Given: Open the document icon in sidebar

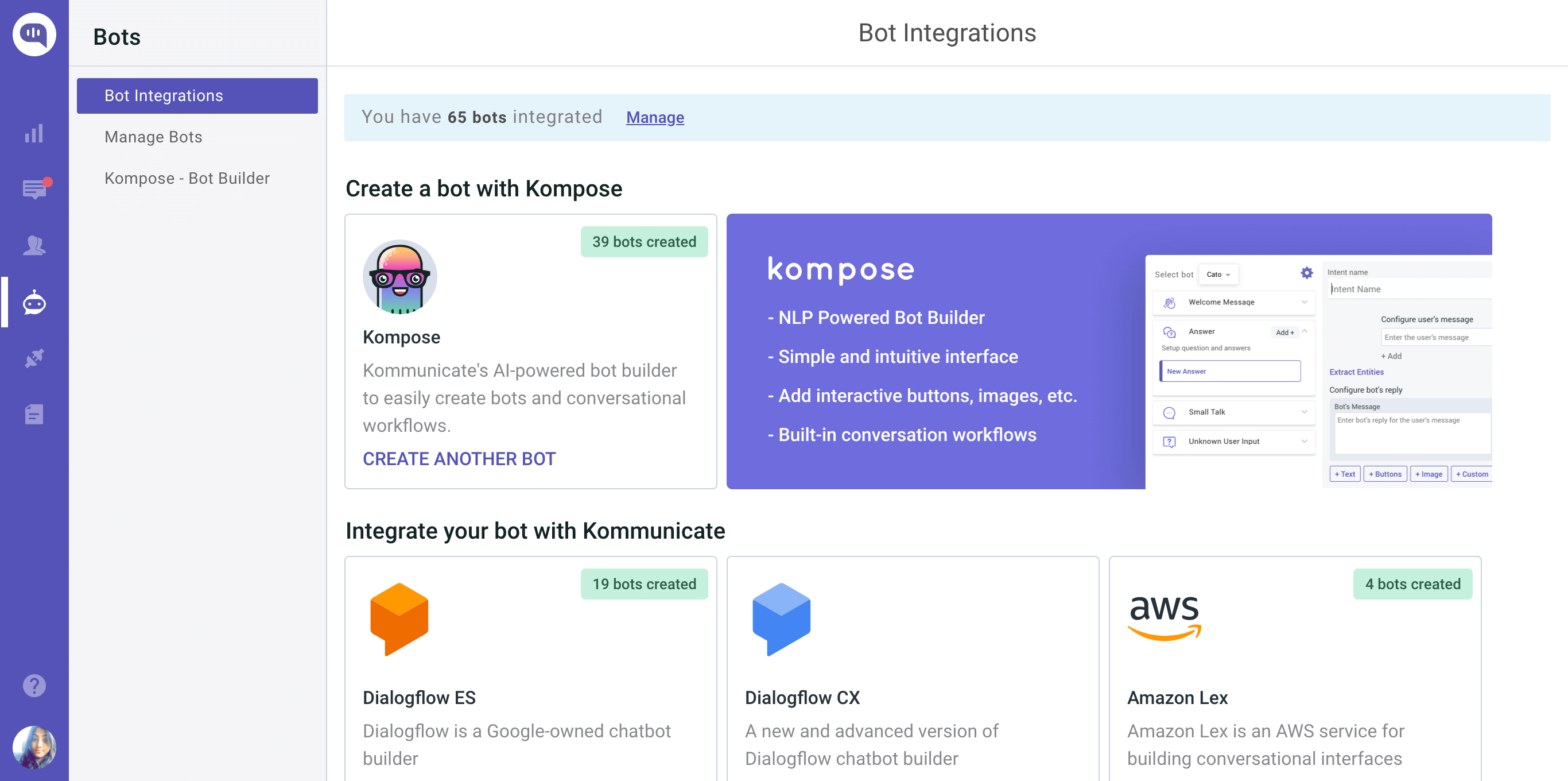Looking at the screenshot, I should 34,414.
